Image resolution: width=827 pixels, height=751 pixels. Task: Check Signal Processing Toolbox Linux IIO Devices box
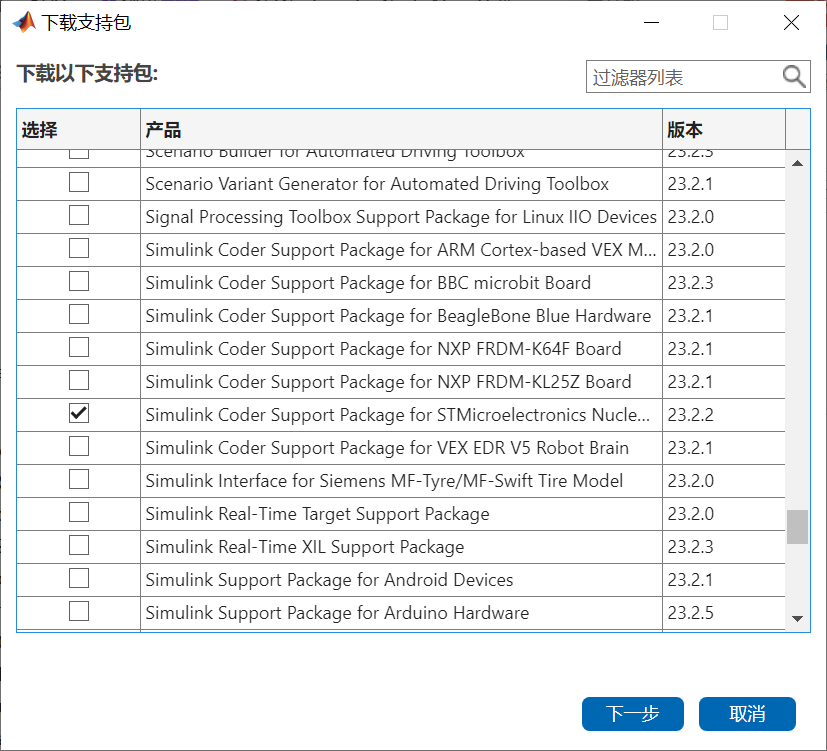pos(79,215)
